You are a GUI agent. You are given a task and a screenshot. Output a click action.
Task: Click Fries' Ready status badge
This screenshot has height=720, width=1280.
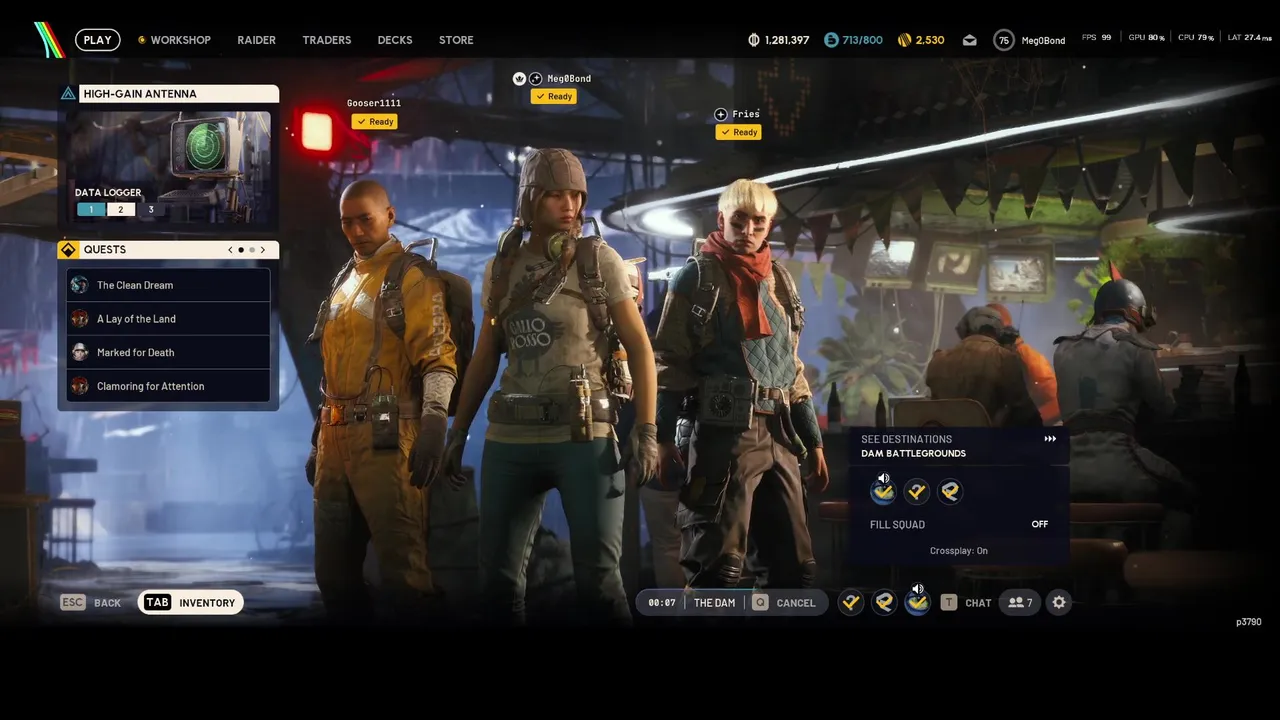tap(739, 132)
